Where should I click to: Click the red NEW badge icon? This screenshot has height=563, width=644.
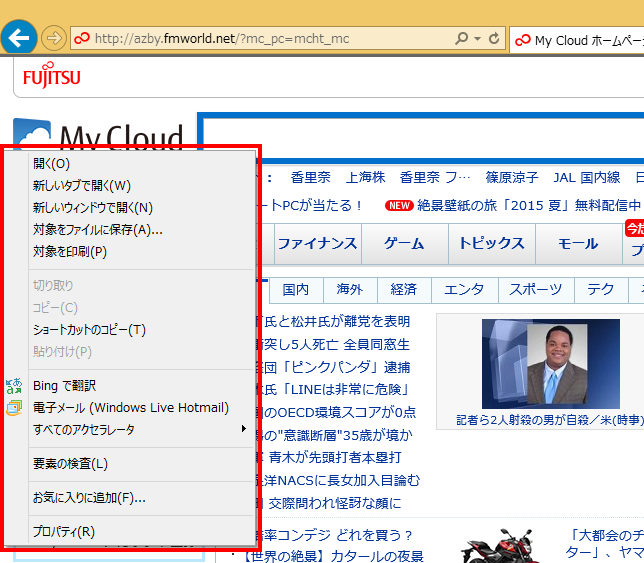[399, 206]
